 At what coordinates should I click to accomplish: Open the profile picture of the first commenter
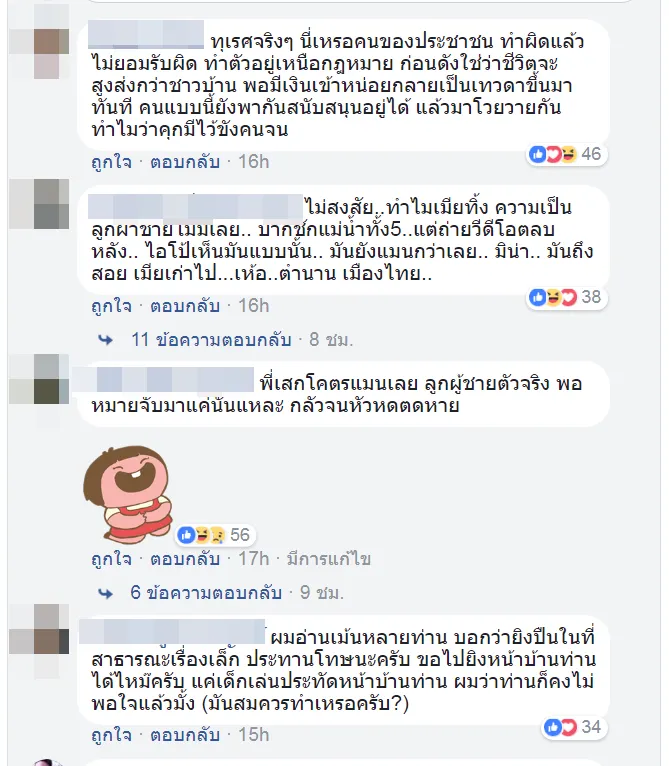click(x=39, y=42)
